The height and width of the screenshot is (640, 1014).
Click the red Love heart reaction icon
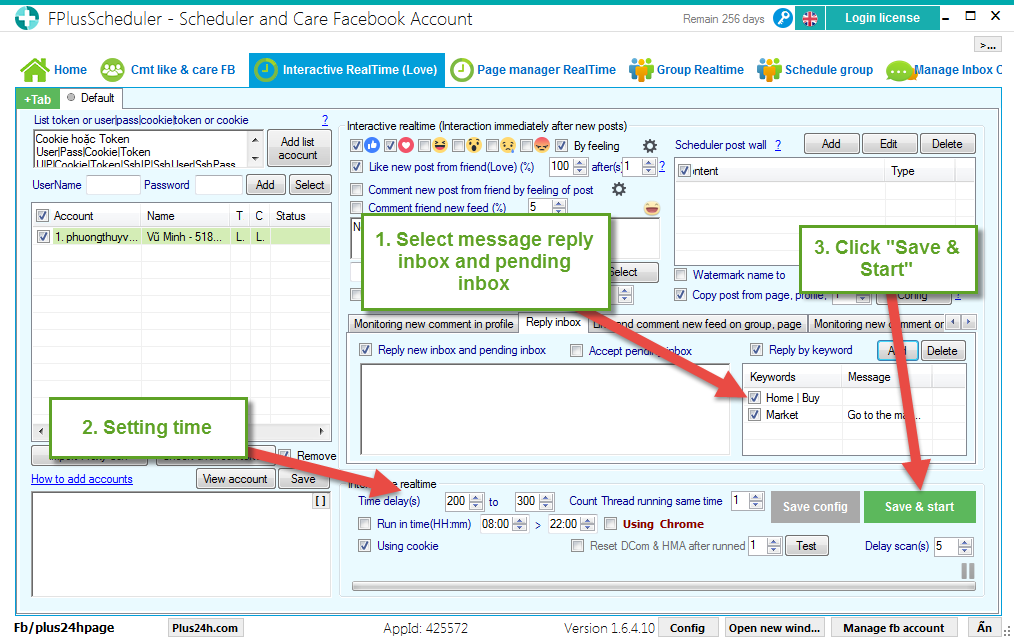click(x=405, y=145)
